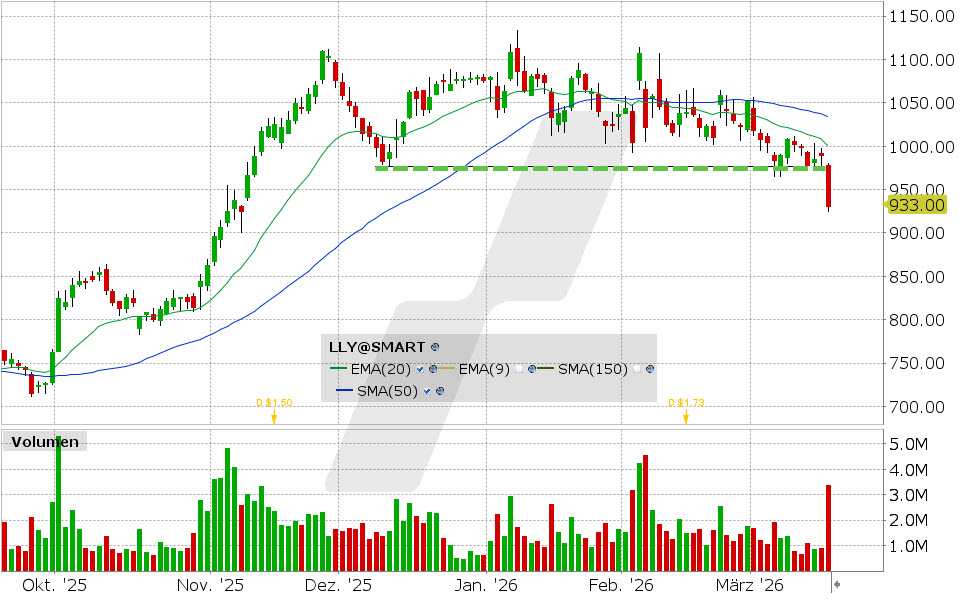Enable the SMA(150) checkbox
Image resolution: width=960 pixels, height=600 pixels.
tap(637, 369)
